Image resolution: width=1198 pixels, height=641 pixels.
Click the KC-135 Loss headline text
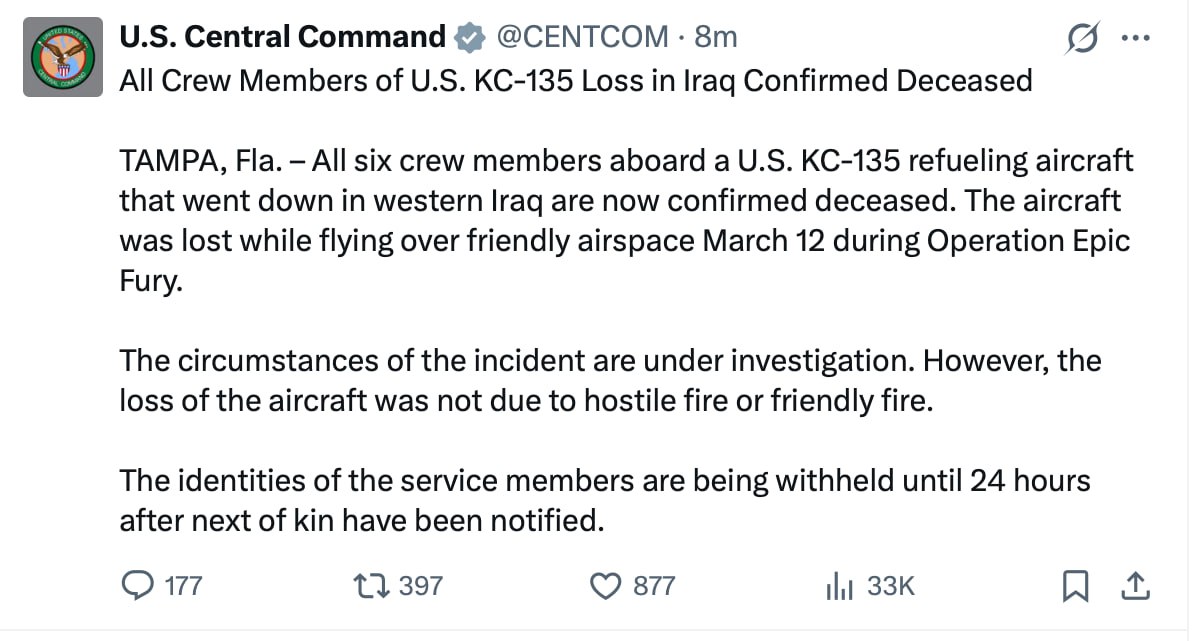click(575, 80)
